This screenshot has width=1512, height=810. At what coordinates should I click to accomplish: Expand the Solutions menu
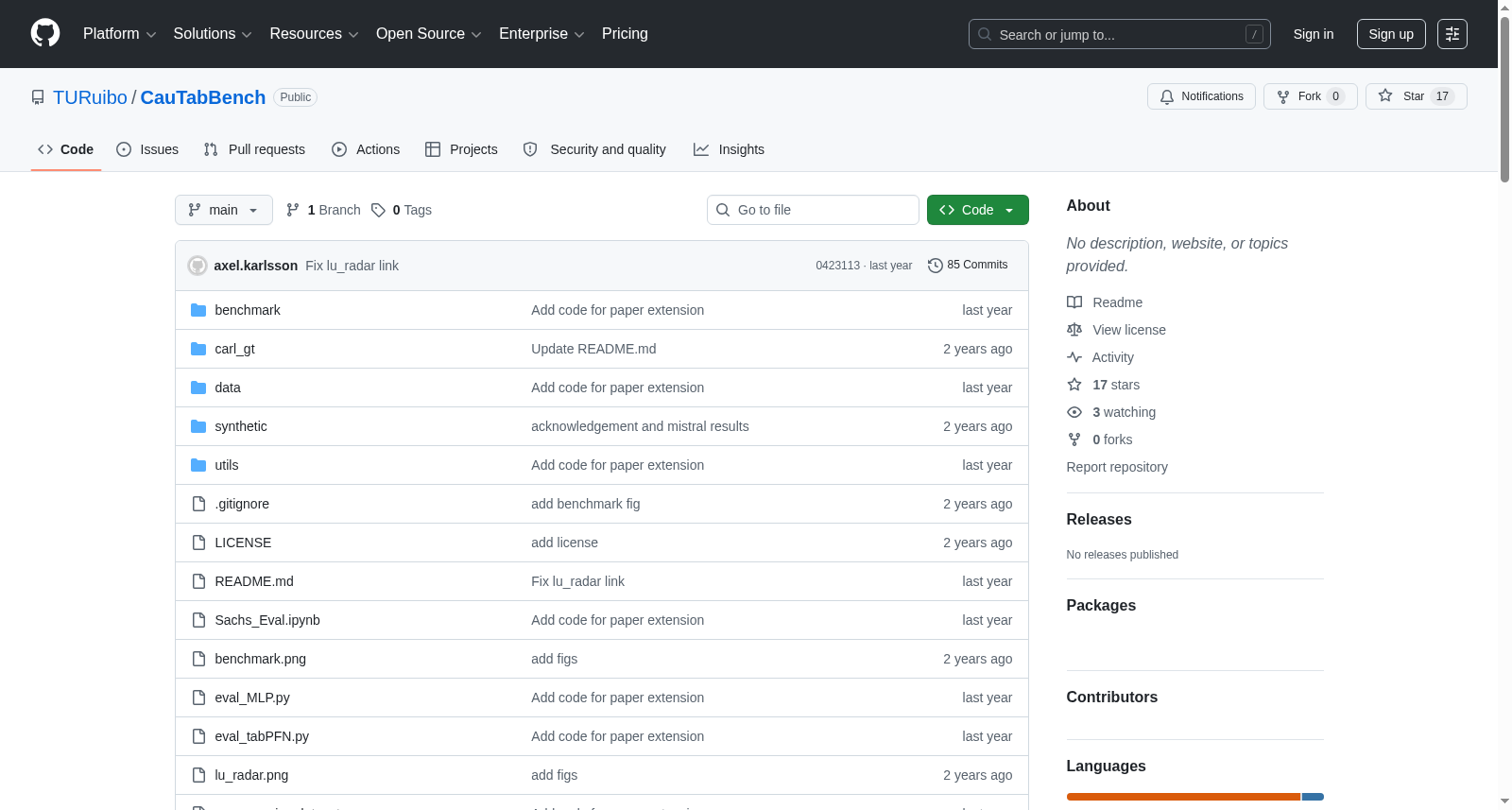213,34
